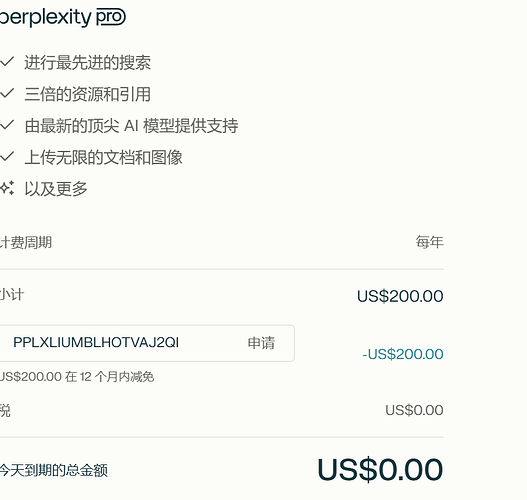Click the 计费周期 label
Viewport: 527px width, 500px height.
(26, 243)
